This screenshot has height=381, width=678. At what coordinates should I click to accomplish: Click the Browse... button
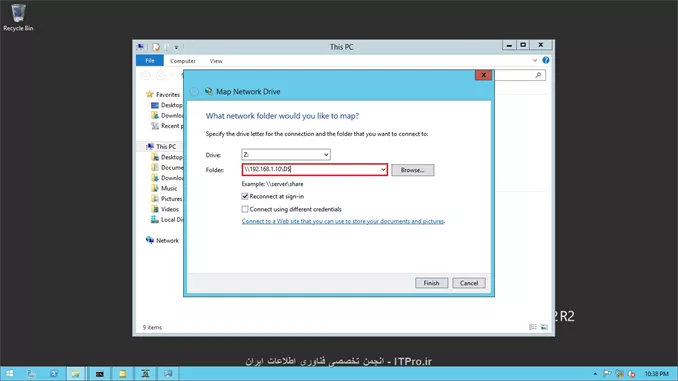pyautogui.click(x=413, y=170)
